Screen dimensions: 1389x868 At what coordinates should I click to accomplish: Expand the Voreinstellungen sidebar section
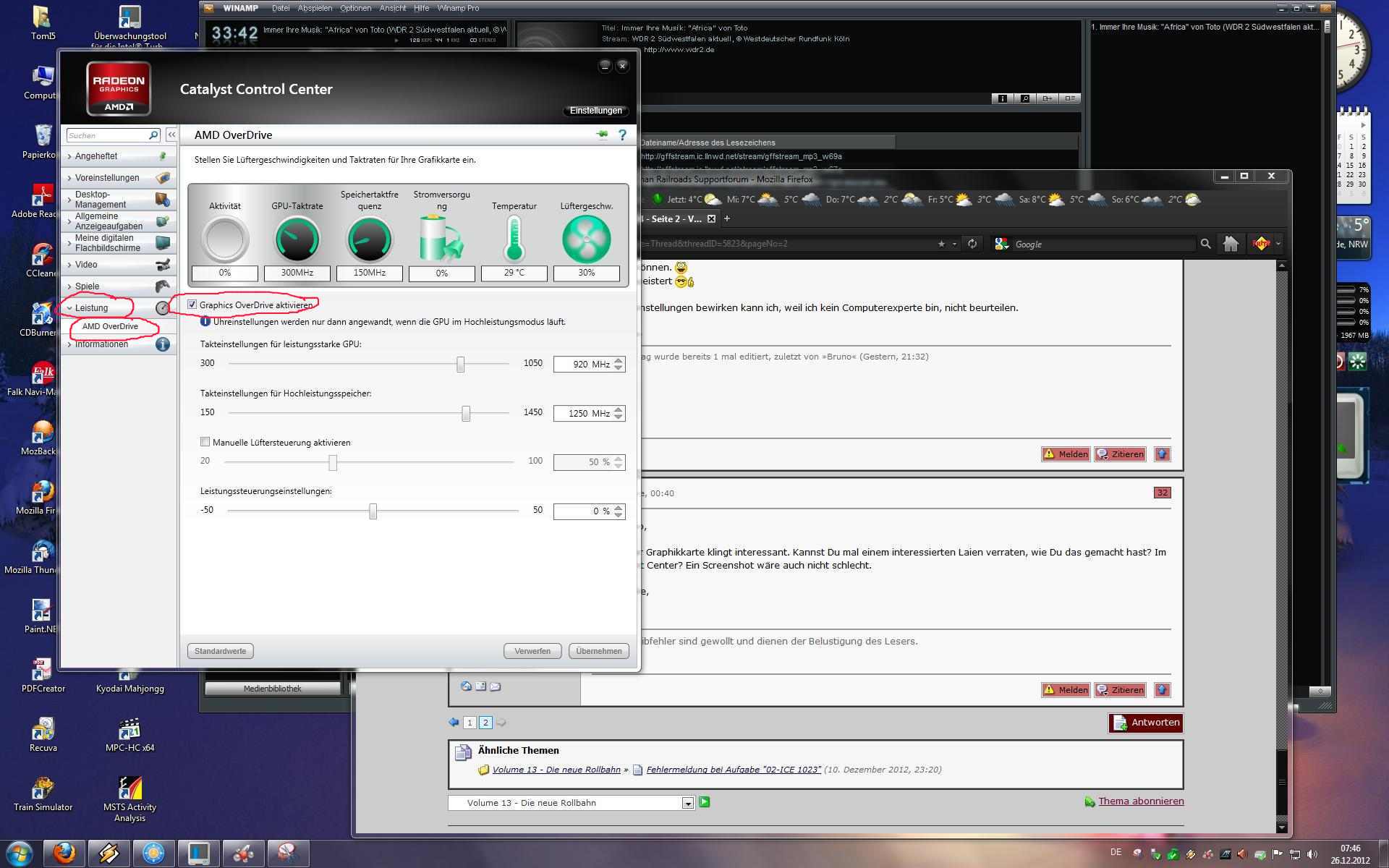click(x=107, y=178)
